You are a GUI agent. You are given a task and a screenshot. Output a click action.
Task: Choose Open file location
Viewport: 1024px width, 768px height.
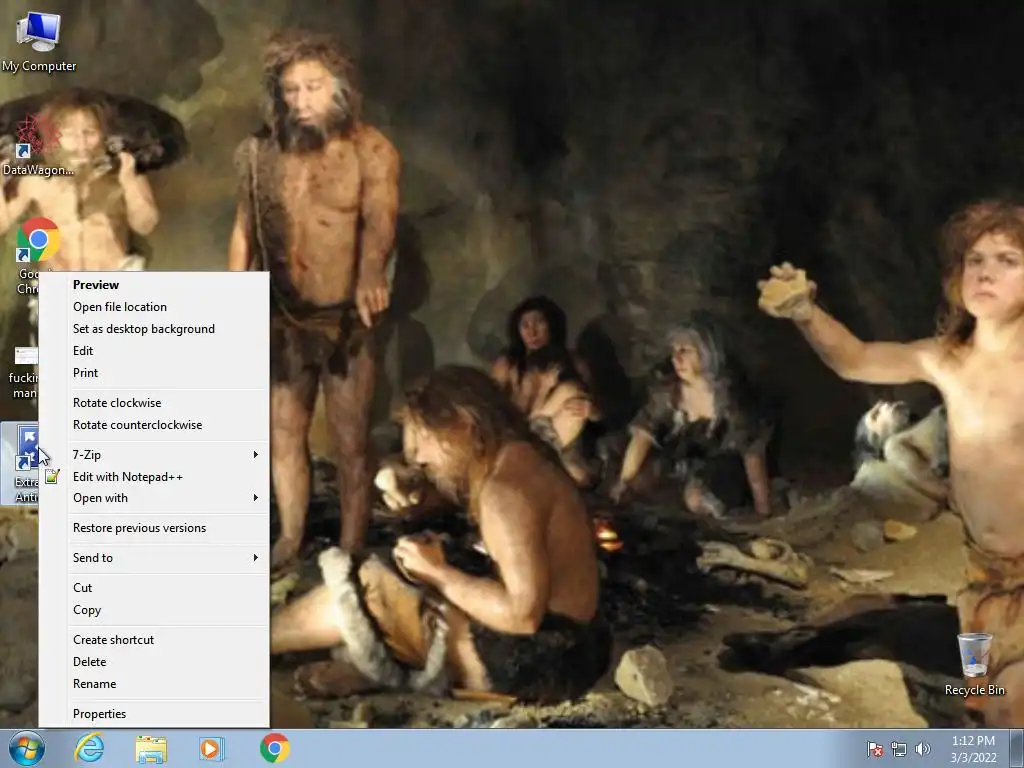(x=154, y=307)
